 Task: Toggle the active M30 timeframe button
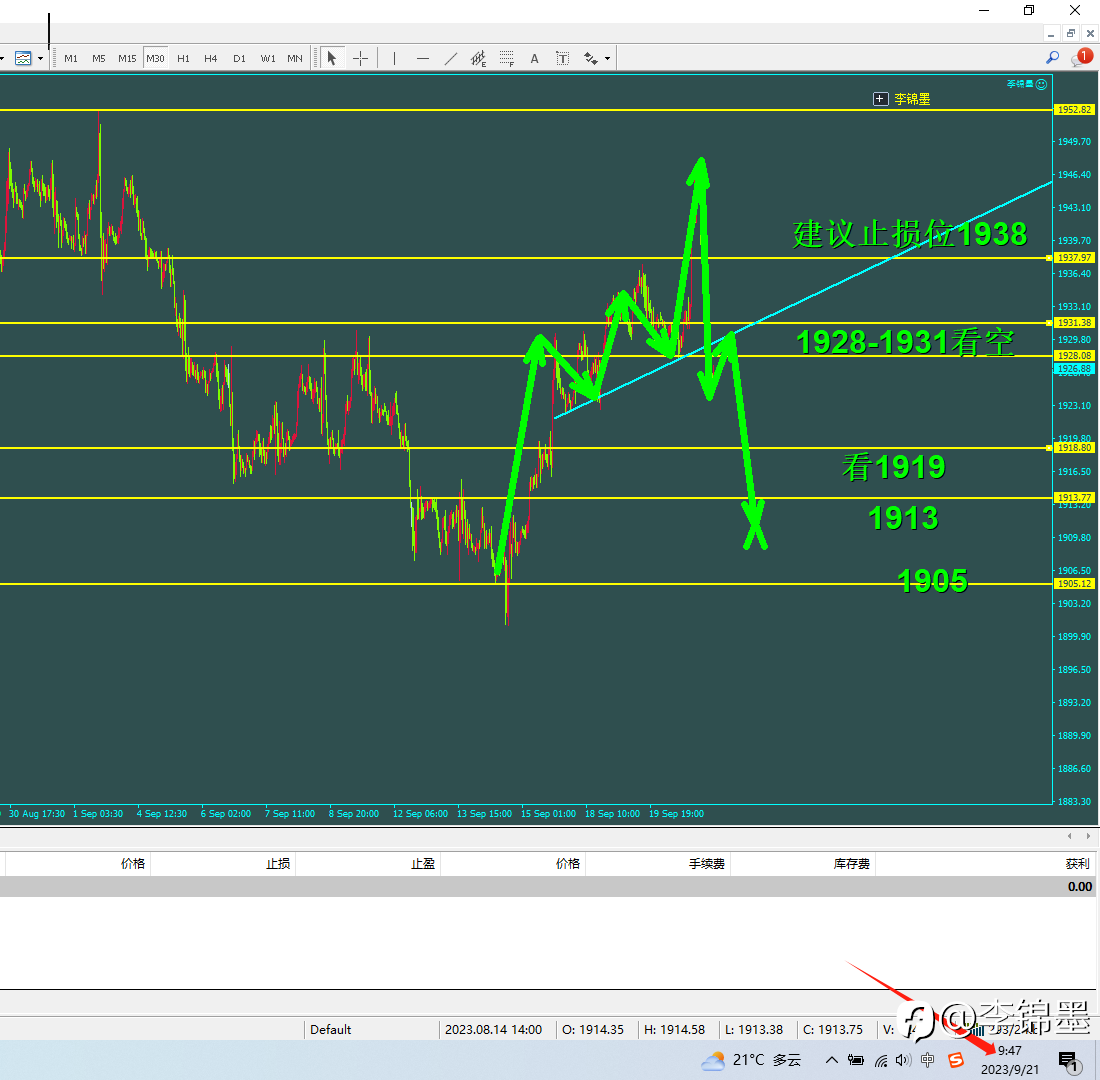tap(155, 58)
